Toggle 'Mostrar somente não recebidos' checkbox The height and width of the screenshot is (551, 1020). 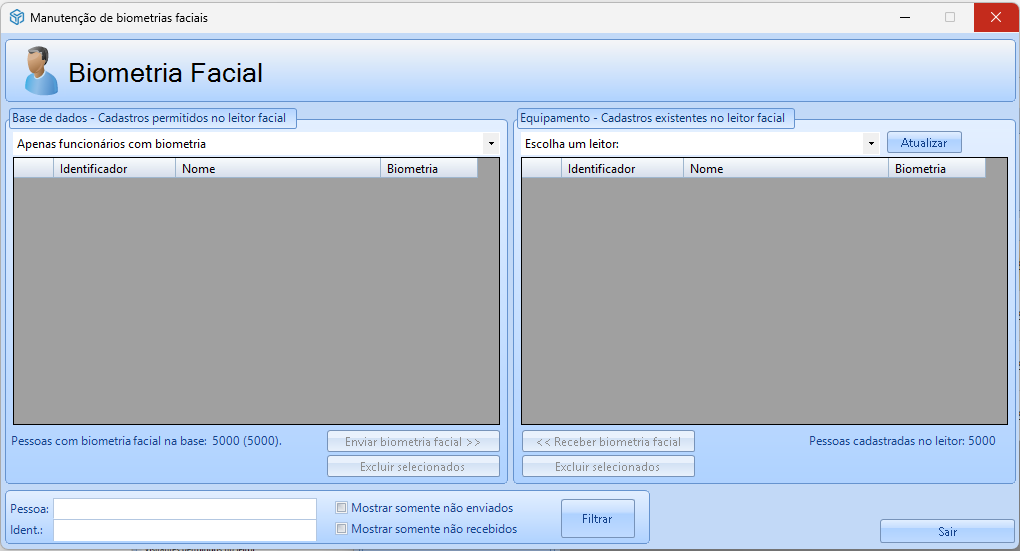tap(342, 529)
